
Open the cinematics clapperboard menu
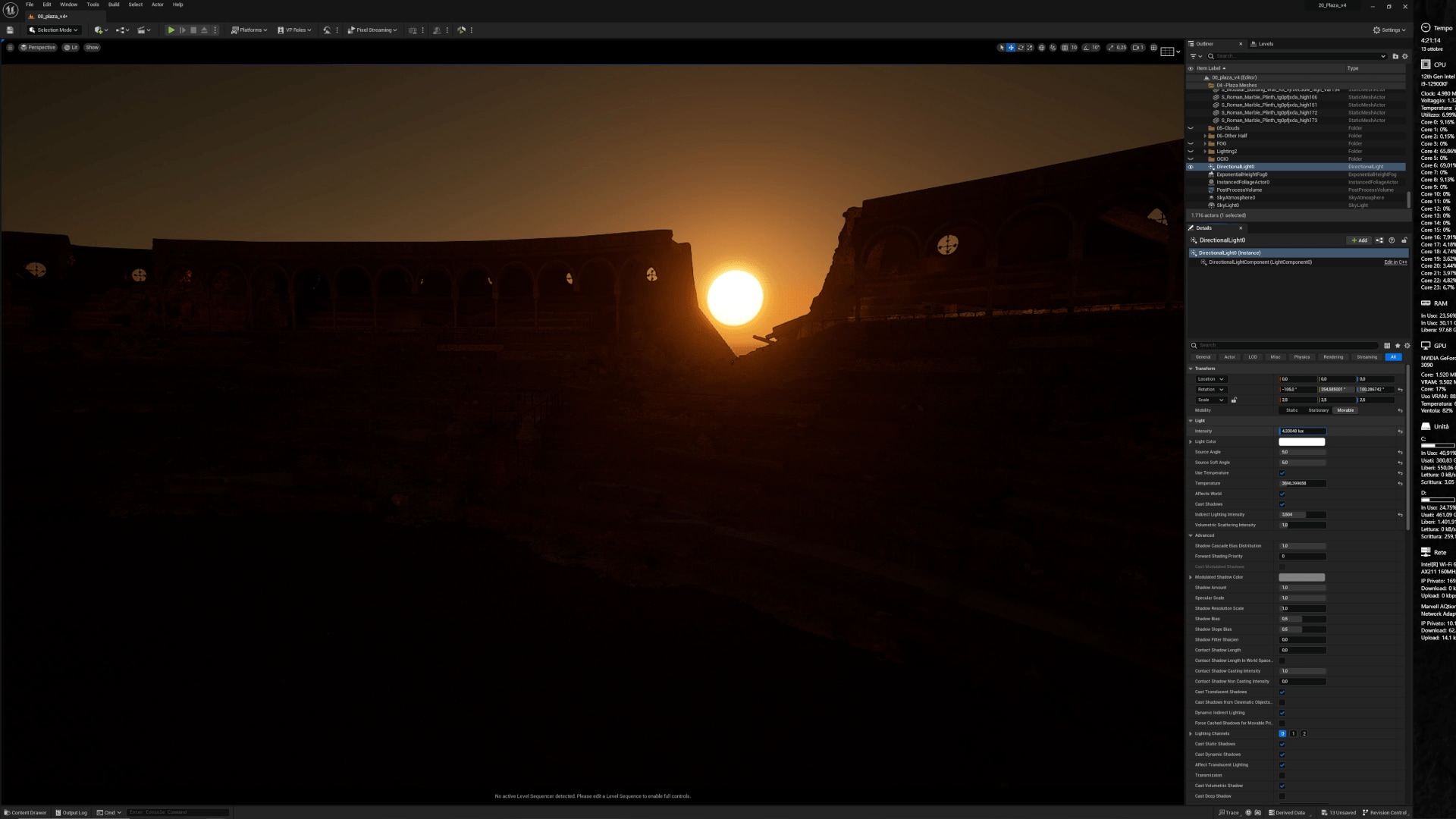pos(142,30)
